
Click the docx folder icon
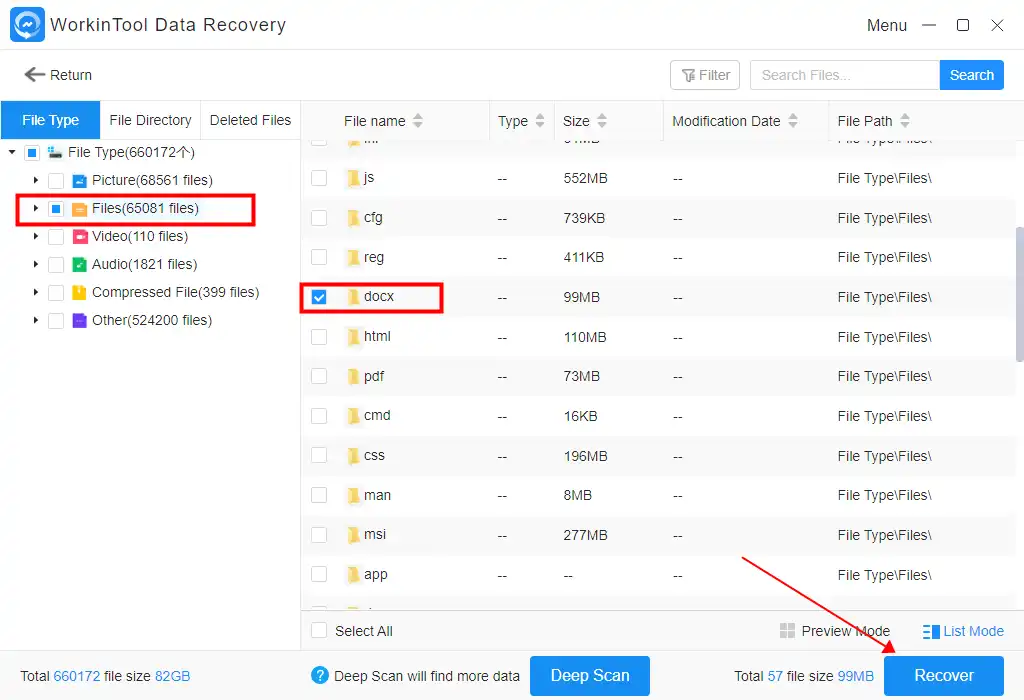click(x=353, y=297)
